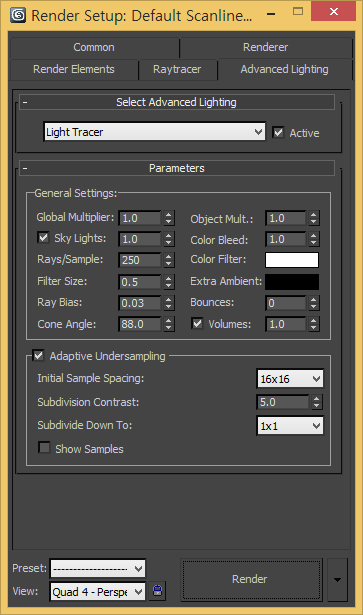Select the Advanced Lighting tab

point(285,69)
